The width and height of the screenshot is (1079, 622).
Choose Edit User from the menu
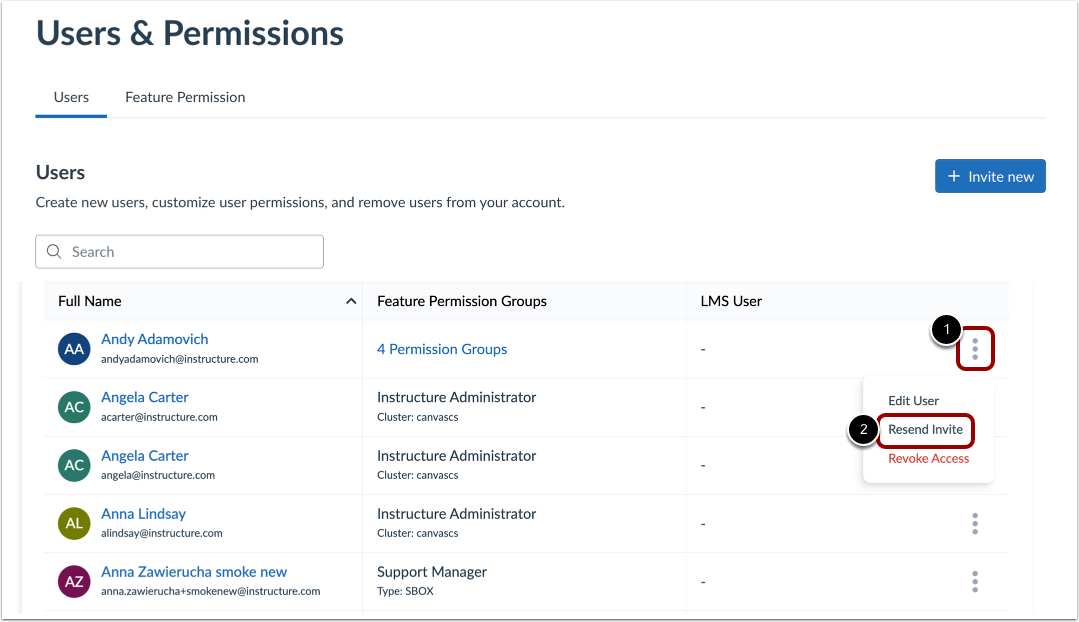913,401
